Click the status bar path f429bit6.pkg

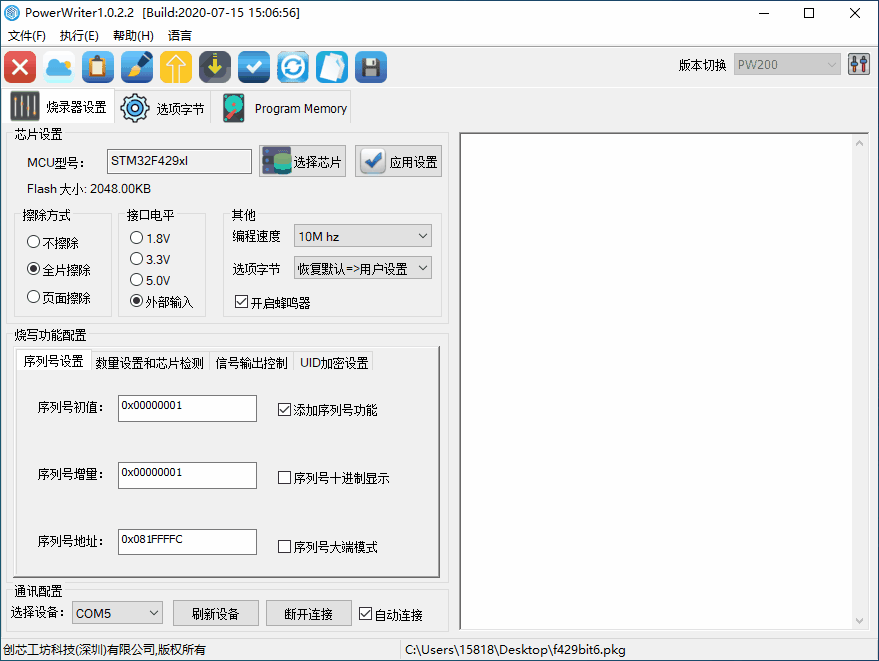pyautogui.click(x=515, y=650)
